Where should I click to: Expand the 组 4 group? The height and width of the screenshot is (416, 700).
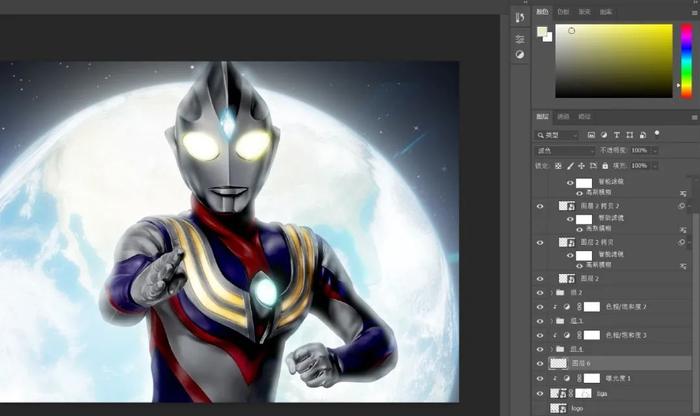point(552,349)
